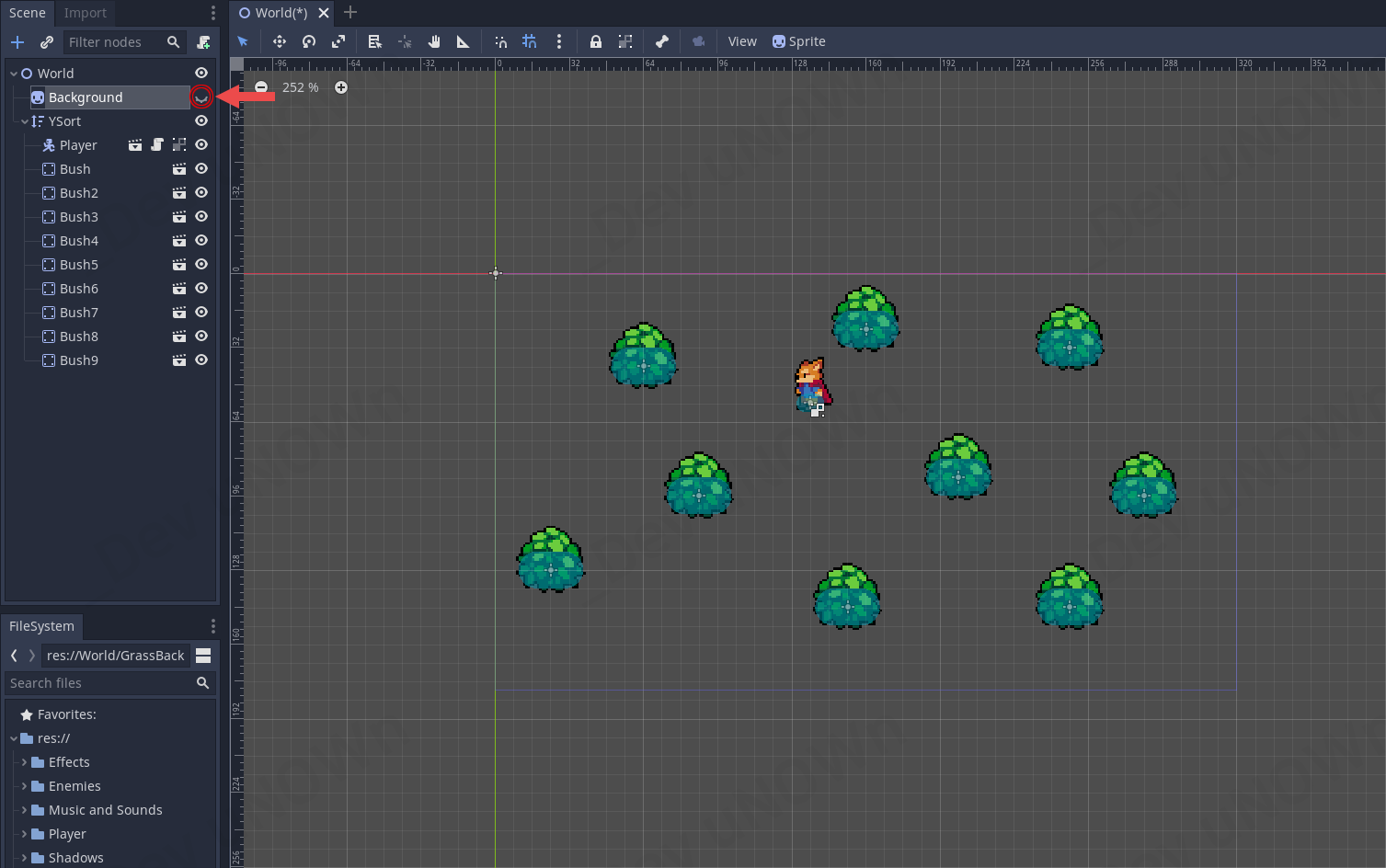Click the group children selectable icon
The width and height of the screenshot is (1386, 868).
click(x=625, y=41)
